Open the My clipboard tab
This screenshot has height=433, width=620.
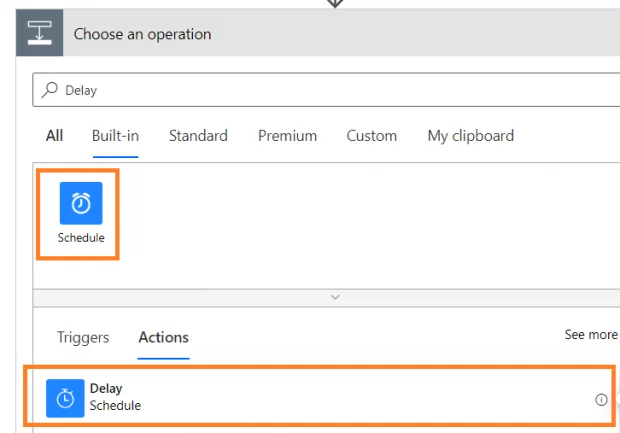click(x=470, y=136)
